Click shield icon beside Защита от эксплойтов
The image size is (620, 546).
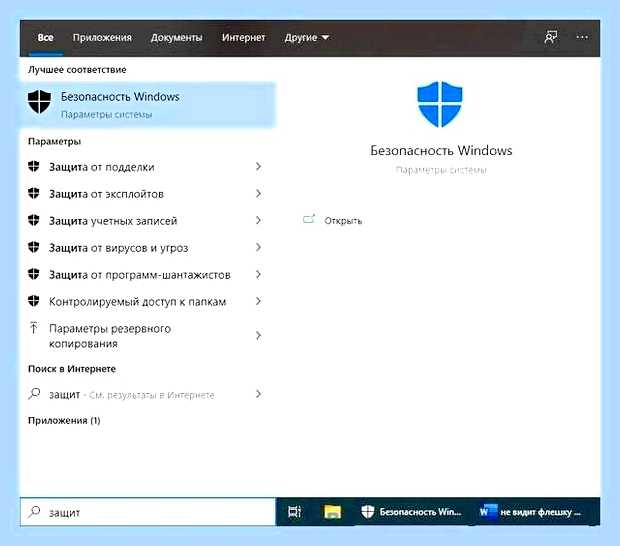[x=34, y=193]
